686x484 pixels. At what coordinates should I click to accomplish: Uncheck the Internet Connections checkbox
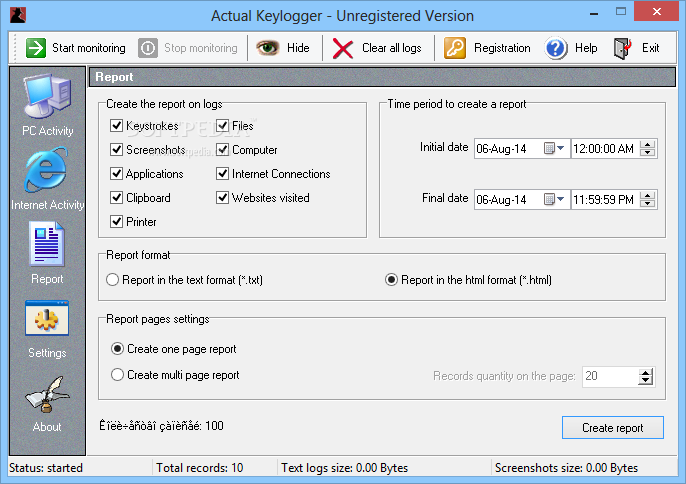223,174
